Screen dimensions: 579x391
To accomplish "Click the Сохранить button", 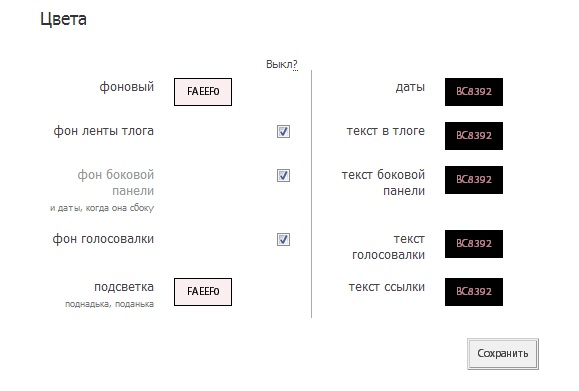I will point(503,353).
